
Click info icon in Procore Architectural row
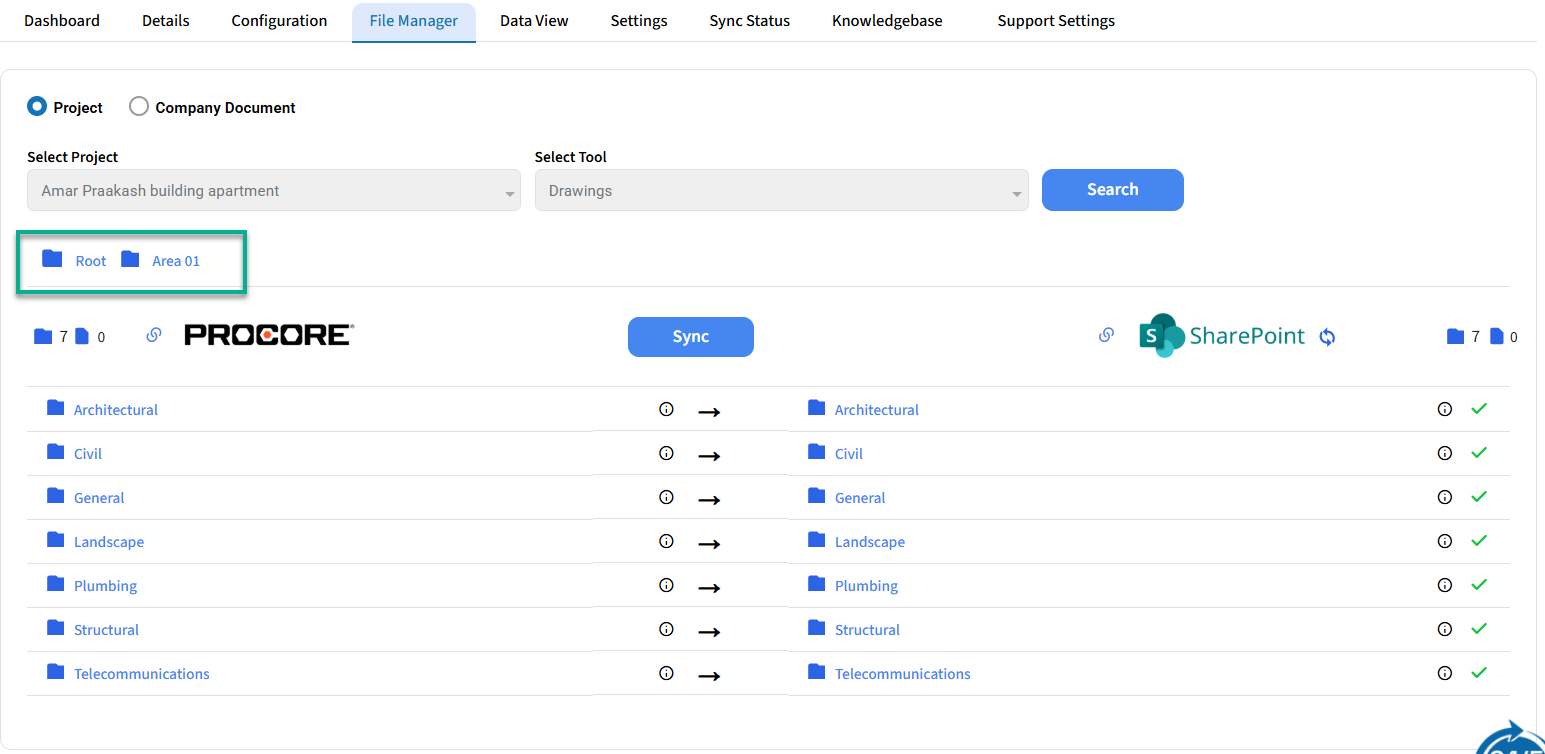click(666, 409)
